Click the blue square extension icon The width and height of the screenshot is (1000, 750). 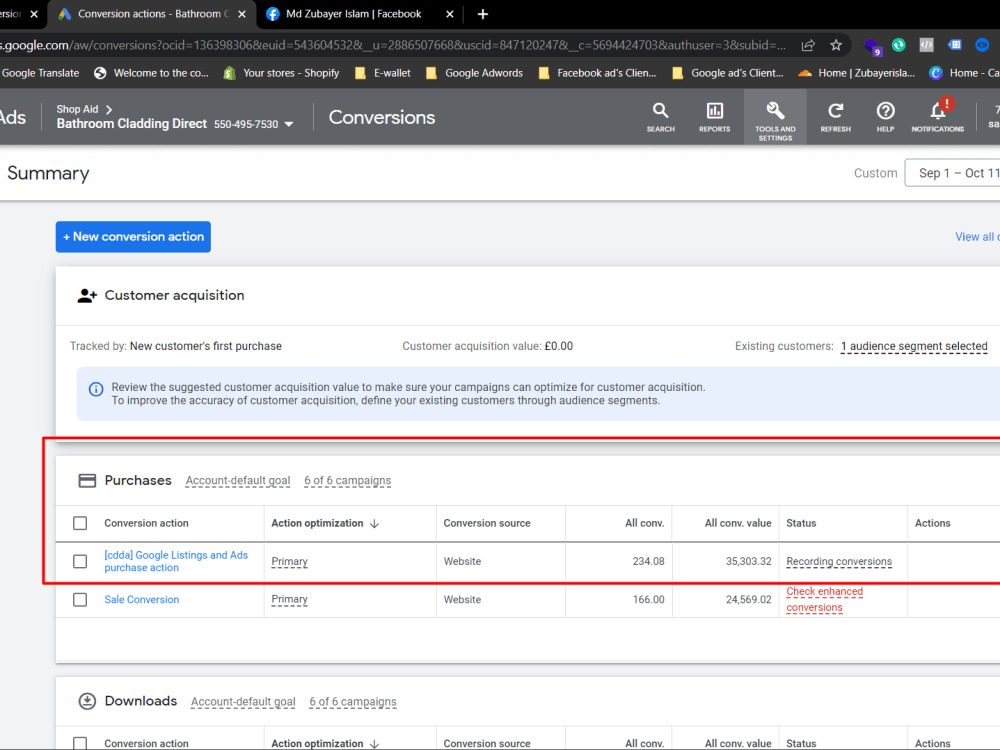point(955,45)
